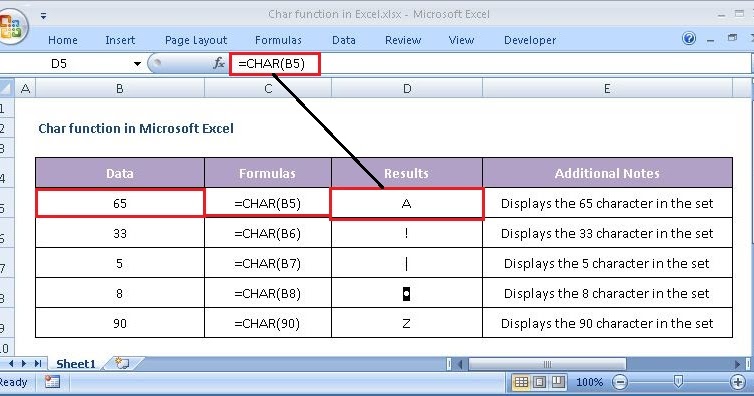The height and width of the screenshot is (396, 754).
Task: Click the Insert Worksheet tab icon
Action: (122, 363)
